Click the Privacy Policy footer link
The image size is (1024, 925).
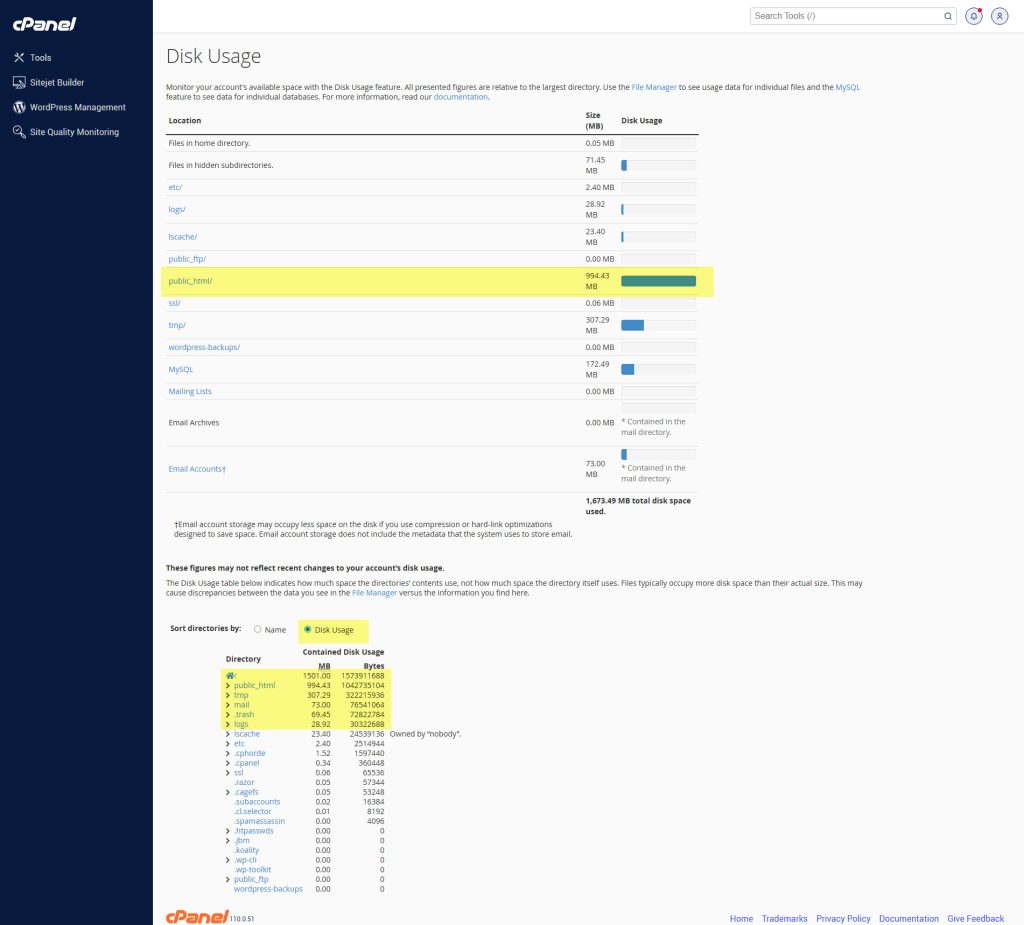843,918
